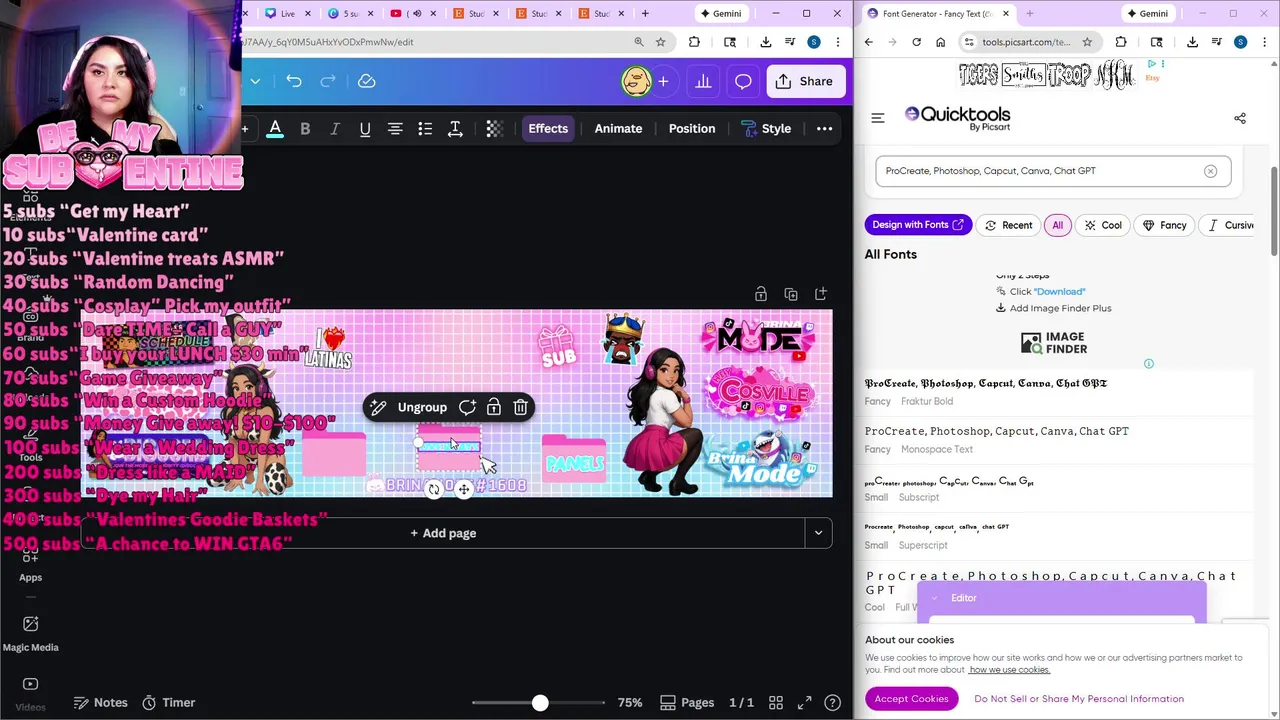This screenshot has height=720, width=1280.
Task: Clear the font generator text field
Action: tap(1210, 171)
